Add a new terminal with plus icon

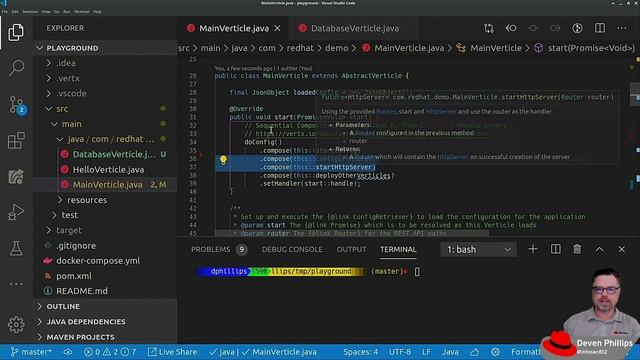click(x=533, y=249)
